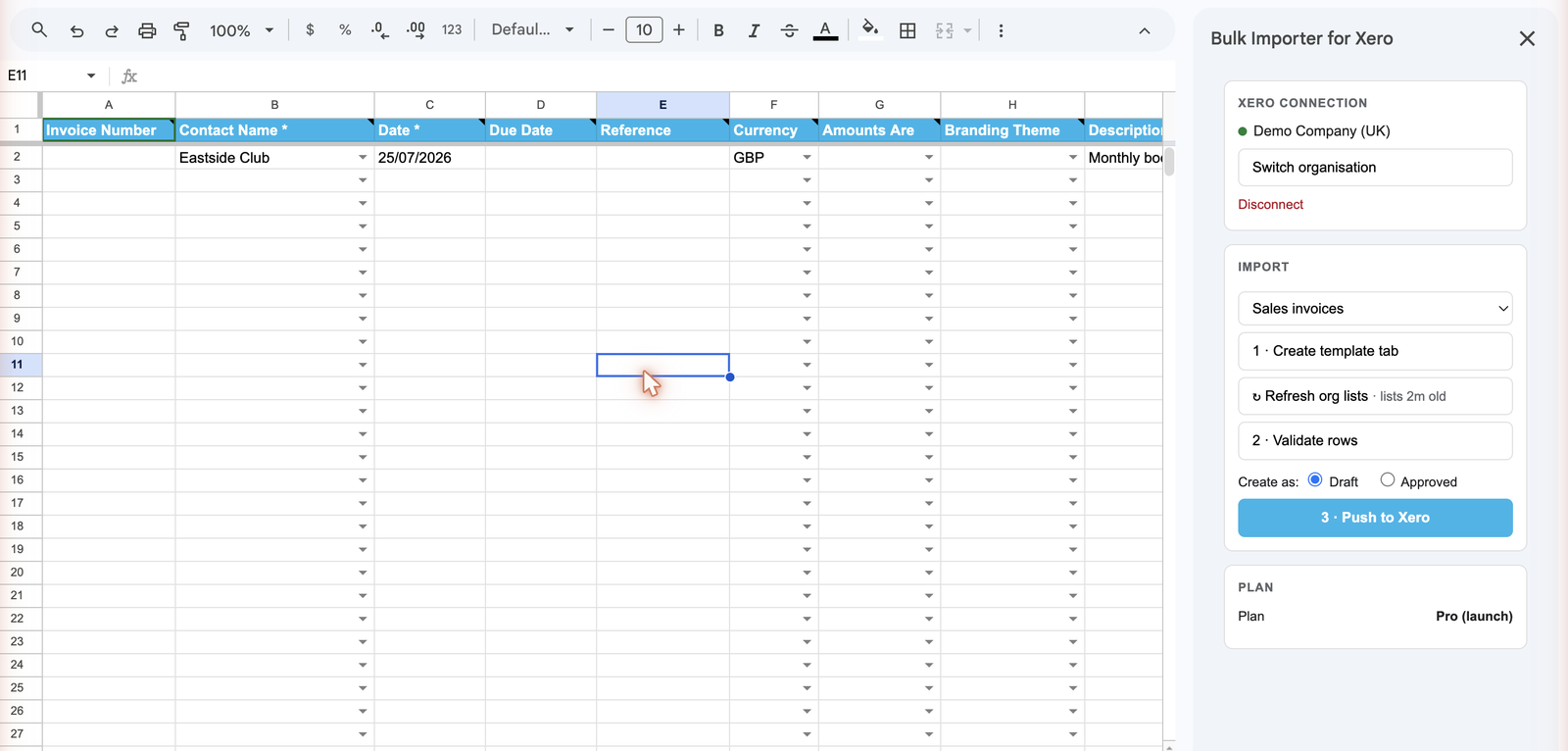Screen dimensions: 1568x751
Task: Open the fill color picker
Action: tap(870, 29)
